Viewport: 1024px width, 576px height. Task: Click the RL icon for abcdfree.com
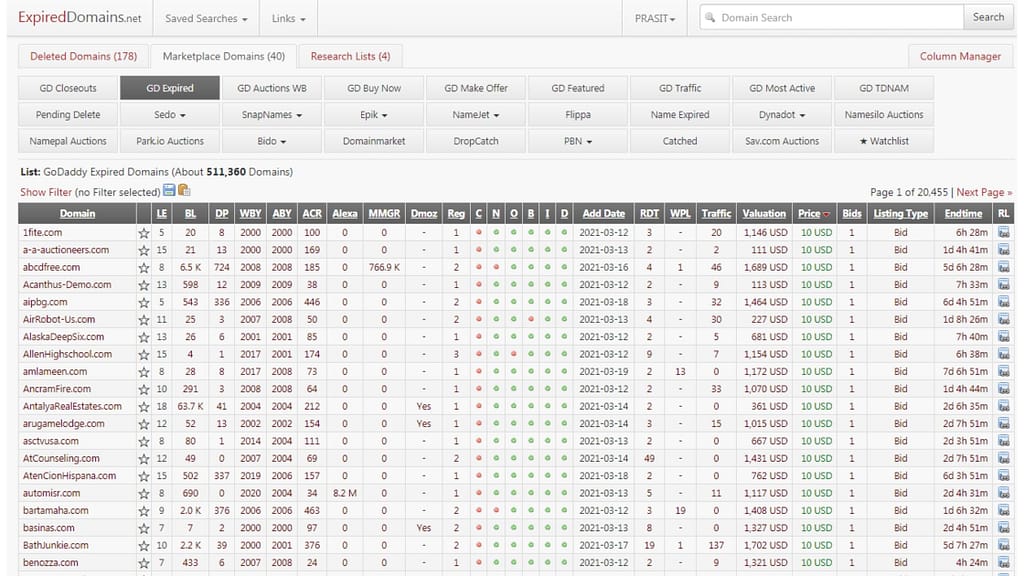point(1003,267)
